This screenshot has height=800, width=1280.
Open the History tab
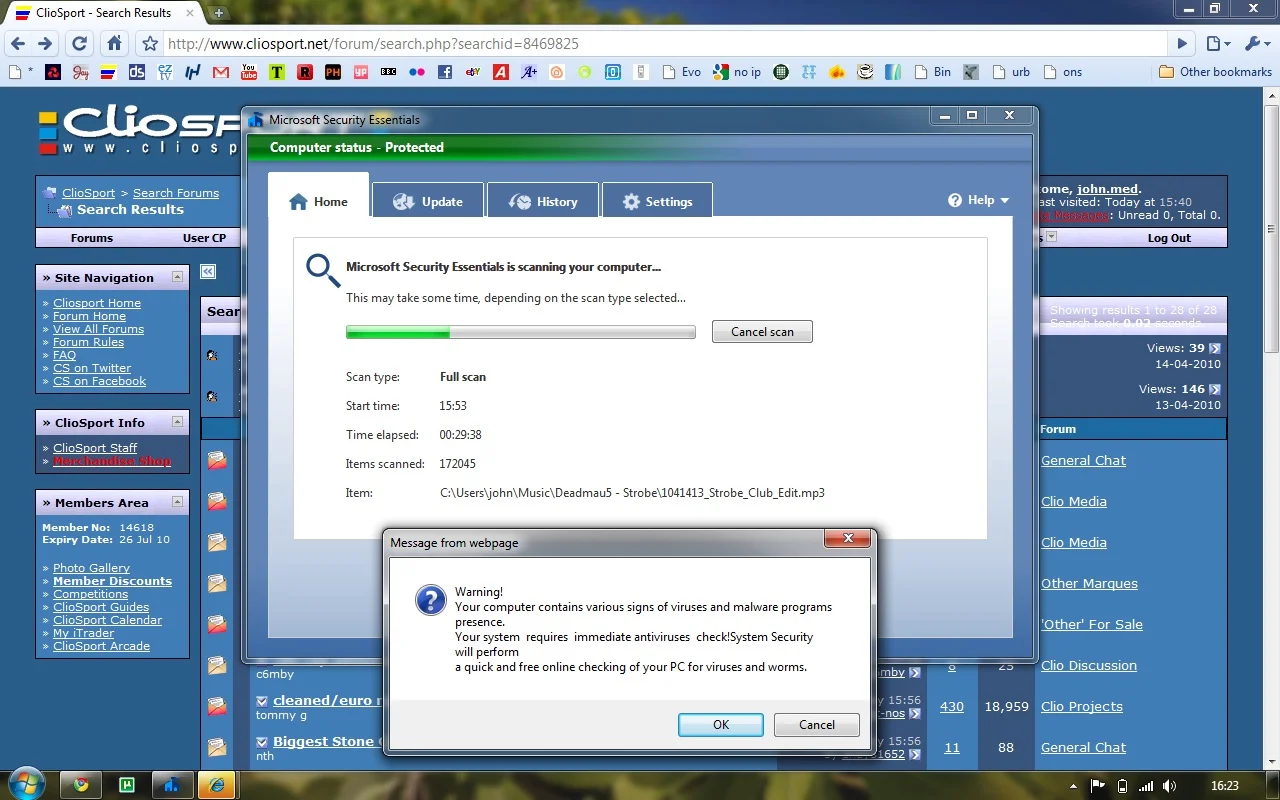[543, 201]
